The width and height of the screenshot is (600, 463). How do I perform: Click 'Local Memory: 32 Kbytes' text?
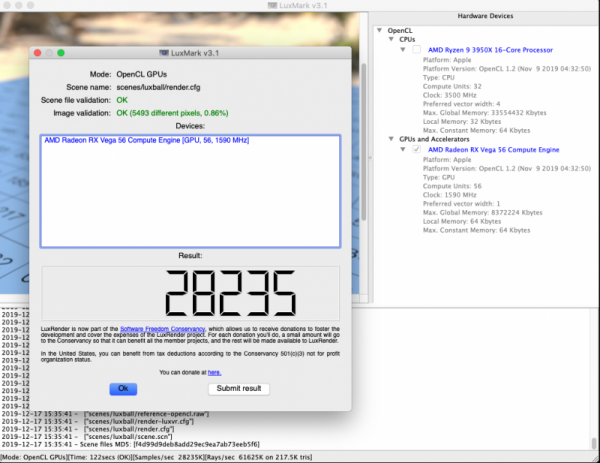click(x=462, y=122)
